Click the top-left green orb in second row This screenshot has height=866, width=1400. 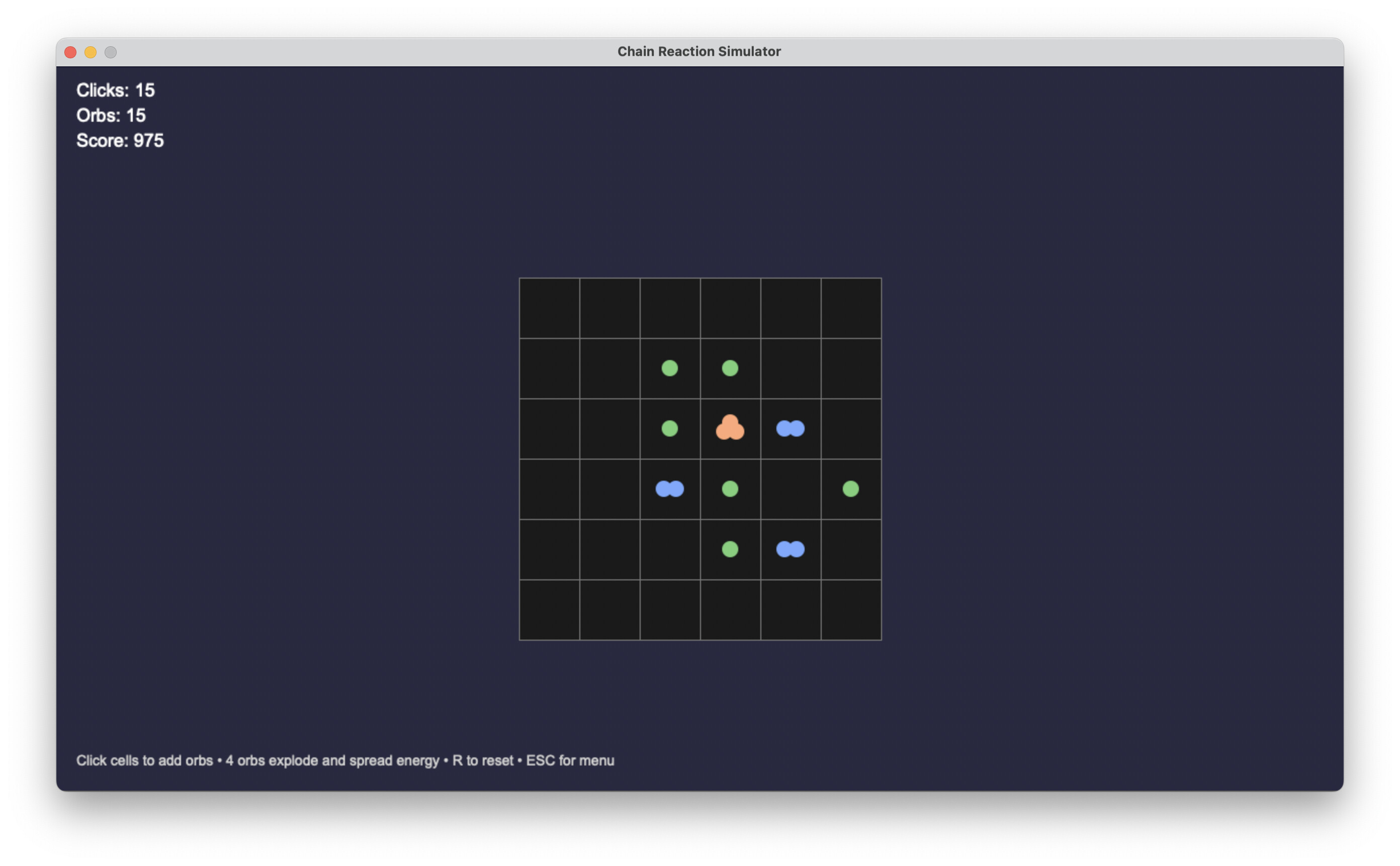(669, 368)
